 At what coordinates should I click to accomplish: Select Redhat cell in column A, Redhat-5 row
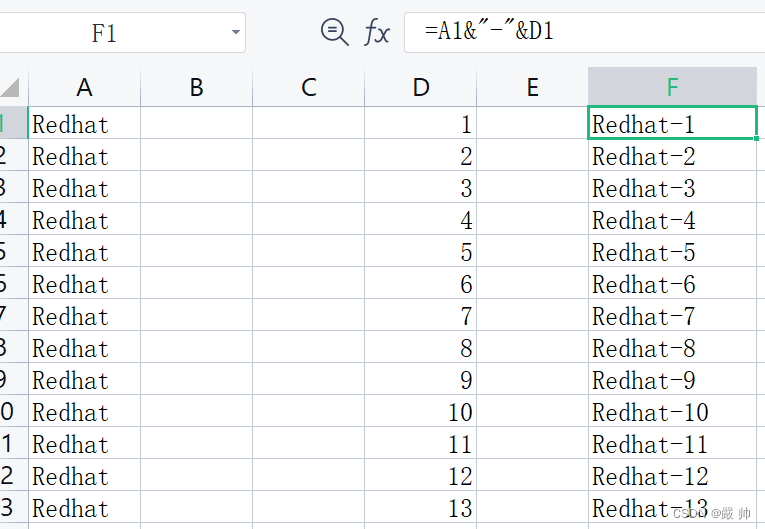coord(84,251)
